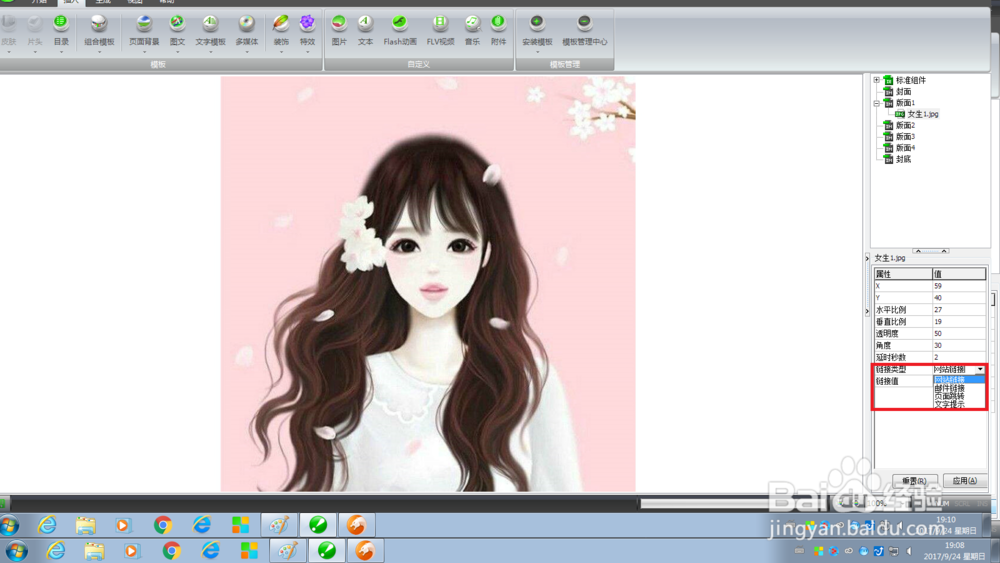Screen dimensions: 1000x563
Task: Open Paint in the upper taskbar
Action: pyautogui.click(x=279, y=525)
